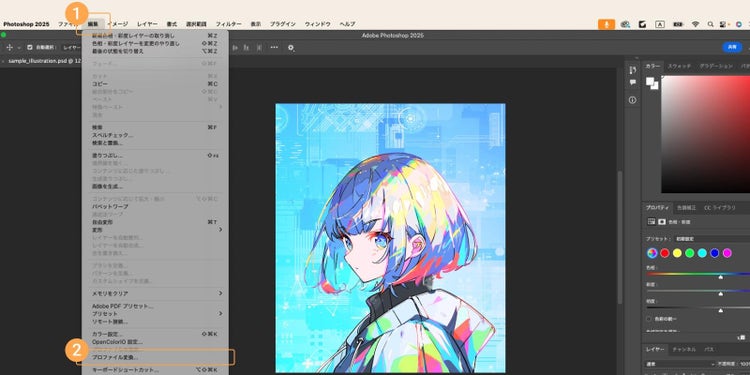Open the Wi-Fi menu bar icon
The height and width of the screenshot is (375, 750).
(x=695, y=24)
